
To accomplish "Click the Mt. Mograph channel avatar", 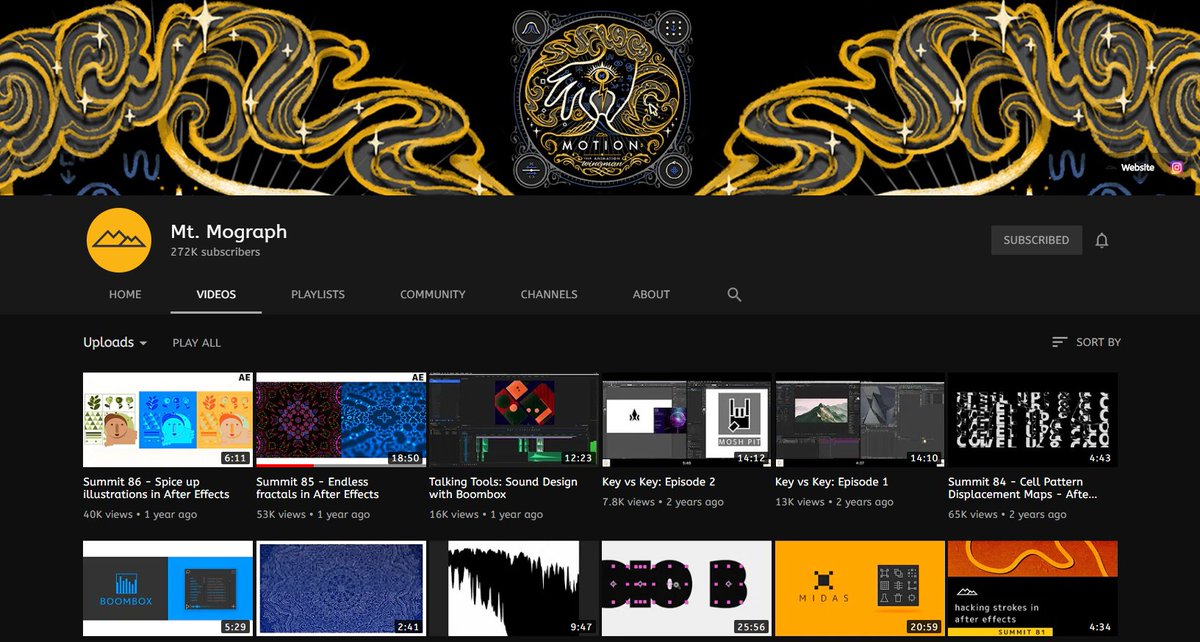I will [x=118, y=241].
